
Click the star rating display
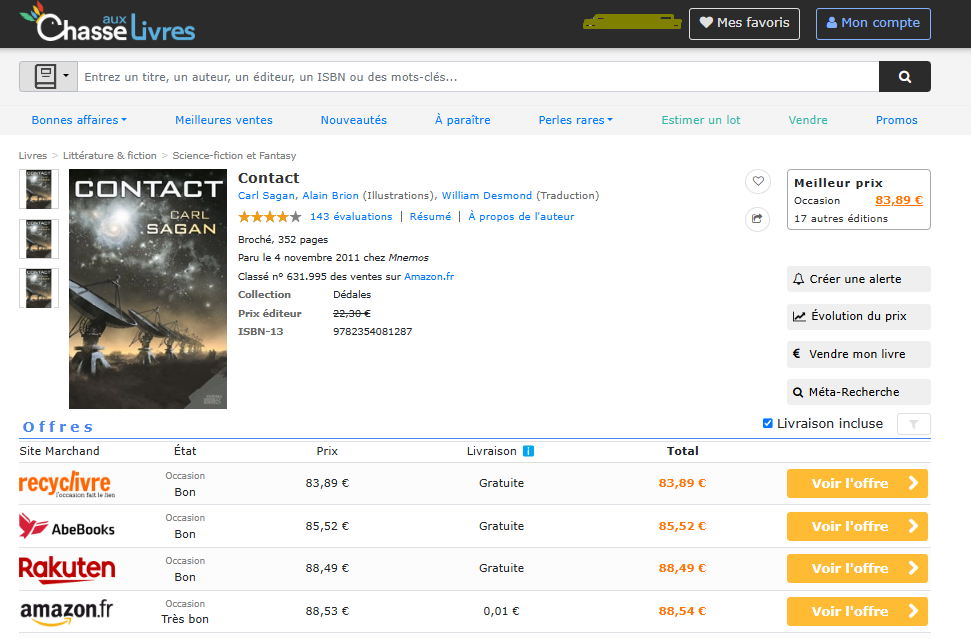pos(269,217)
